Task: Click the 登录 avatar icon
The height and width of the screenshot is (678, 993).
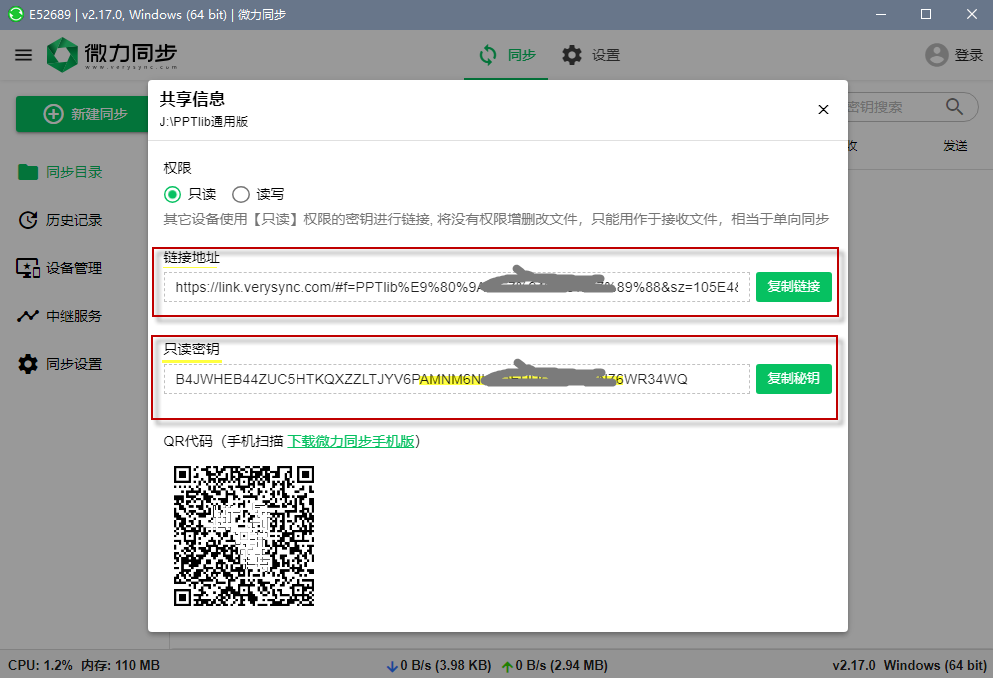Action: point(937,55)
